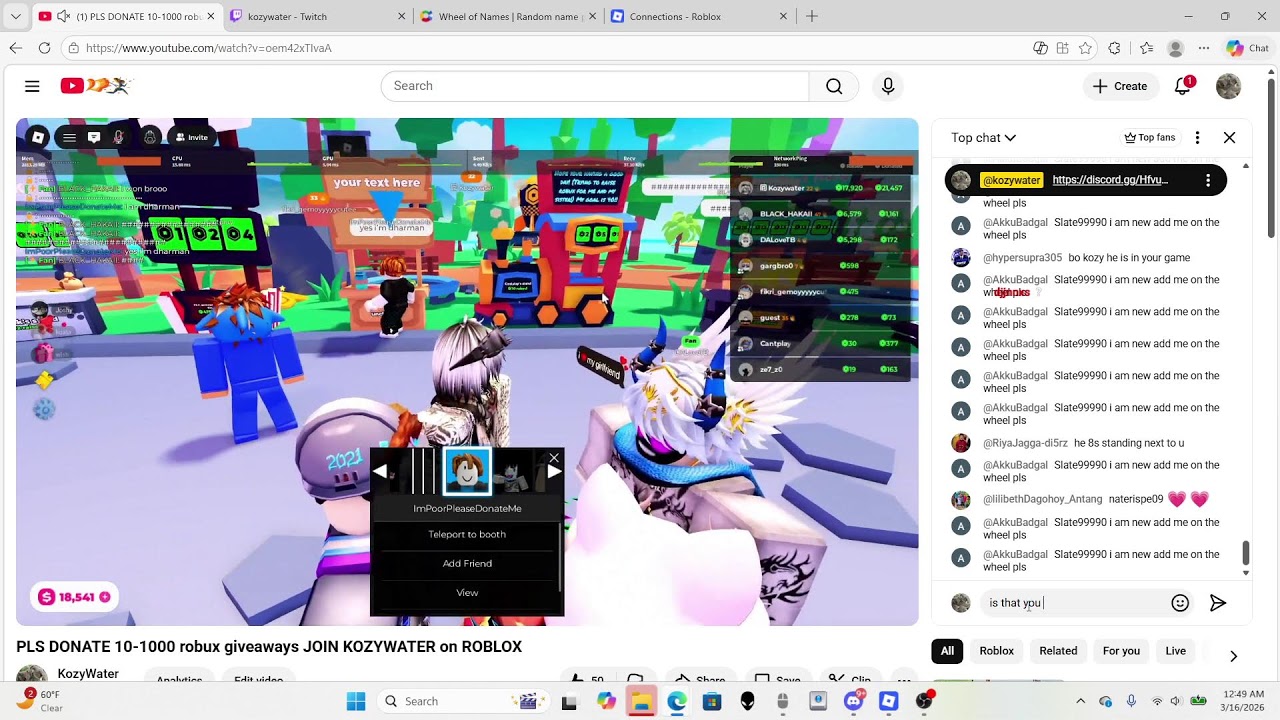The height and width of the screenshot is (720, 1280).
Task: Focus the YouTube Search input field
Action: click(595, 86)
